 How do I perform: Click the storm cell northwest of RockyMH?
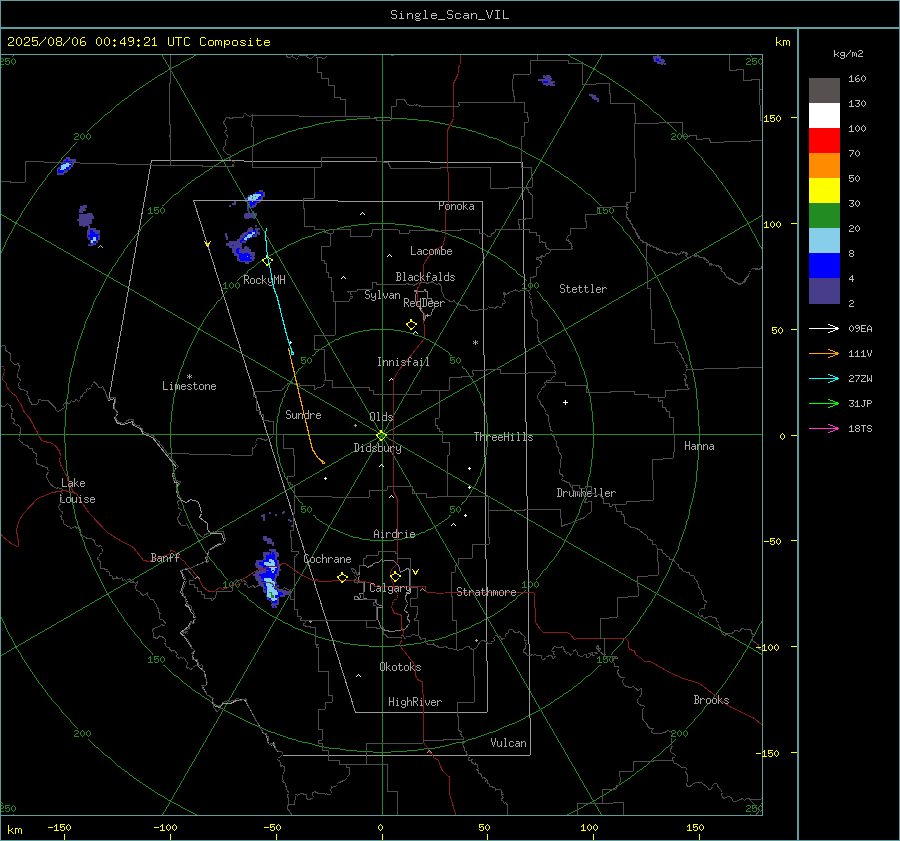(243, 245)
